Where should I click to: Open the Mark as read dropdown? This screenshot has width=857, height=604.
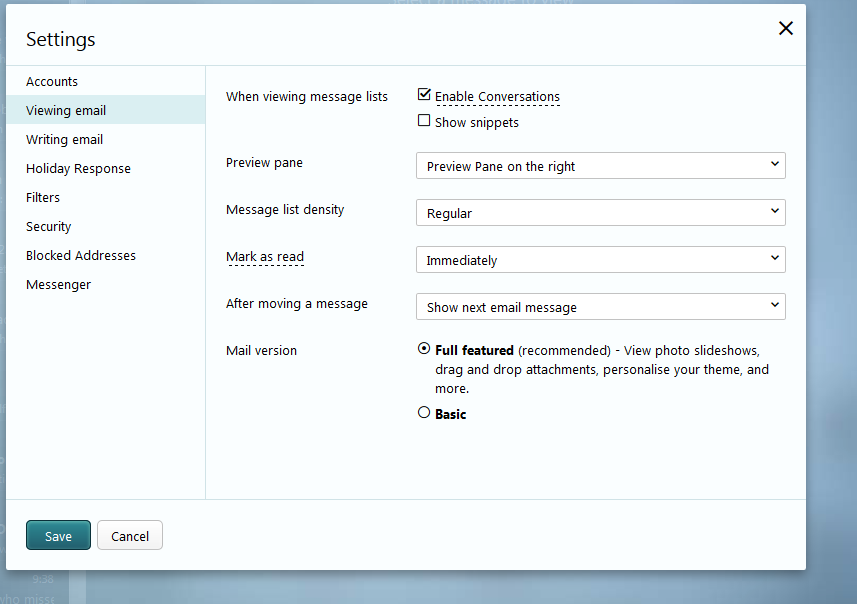[x=601, y=260]
